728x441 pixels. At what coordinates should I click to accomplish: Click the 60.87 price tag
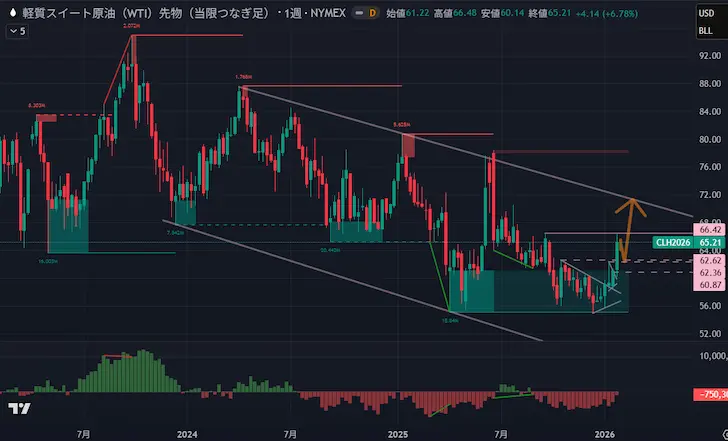pyautogui.click(x=710, y=285)
